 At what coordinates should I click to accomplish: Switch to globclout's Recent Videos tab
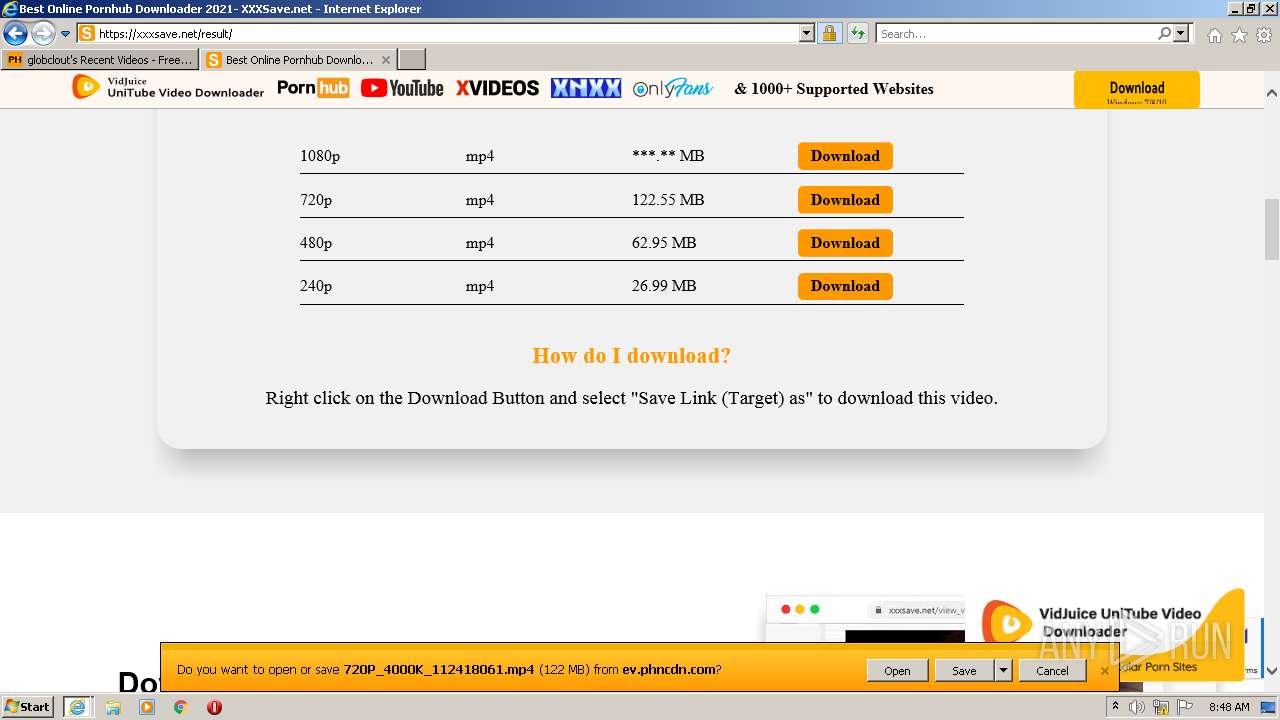(100, 60)
